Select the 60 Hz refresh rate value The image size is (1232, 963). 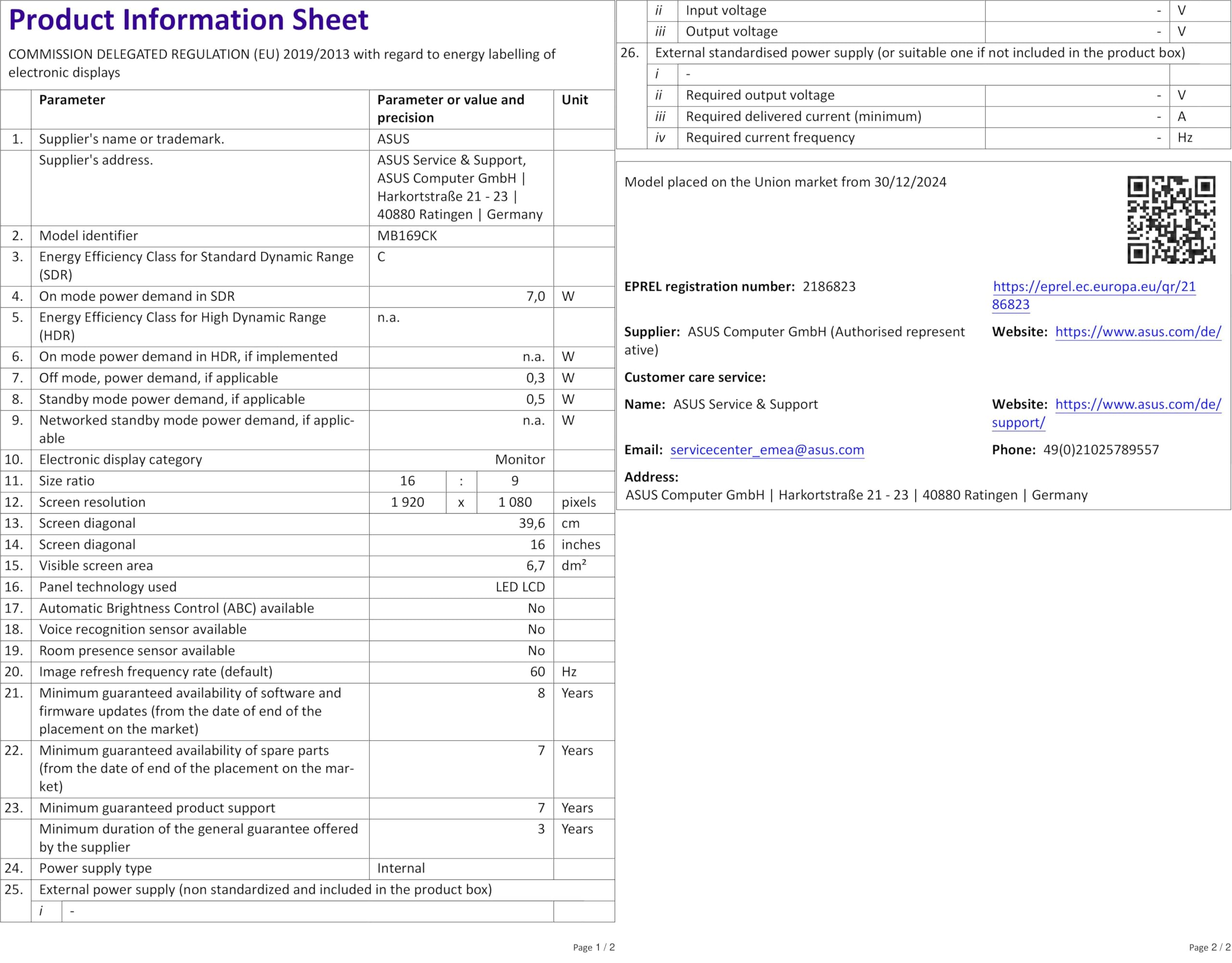pyautogui.click(x=537, y=672)
